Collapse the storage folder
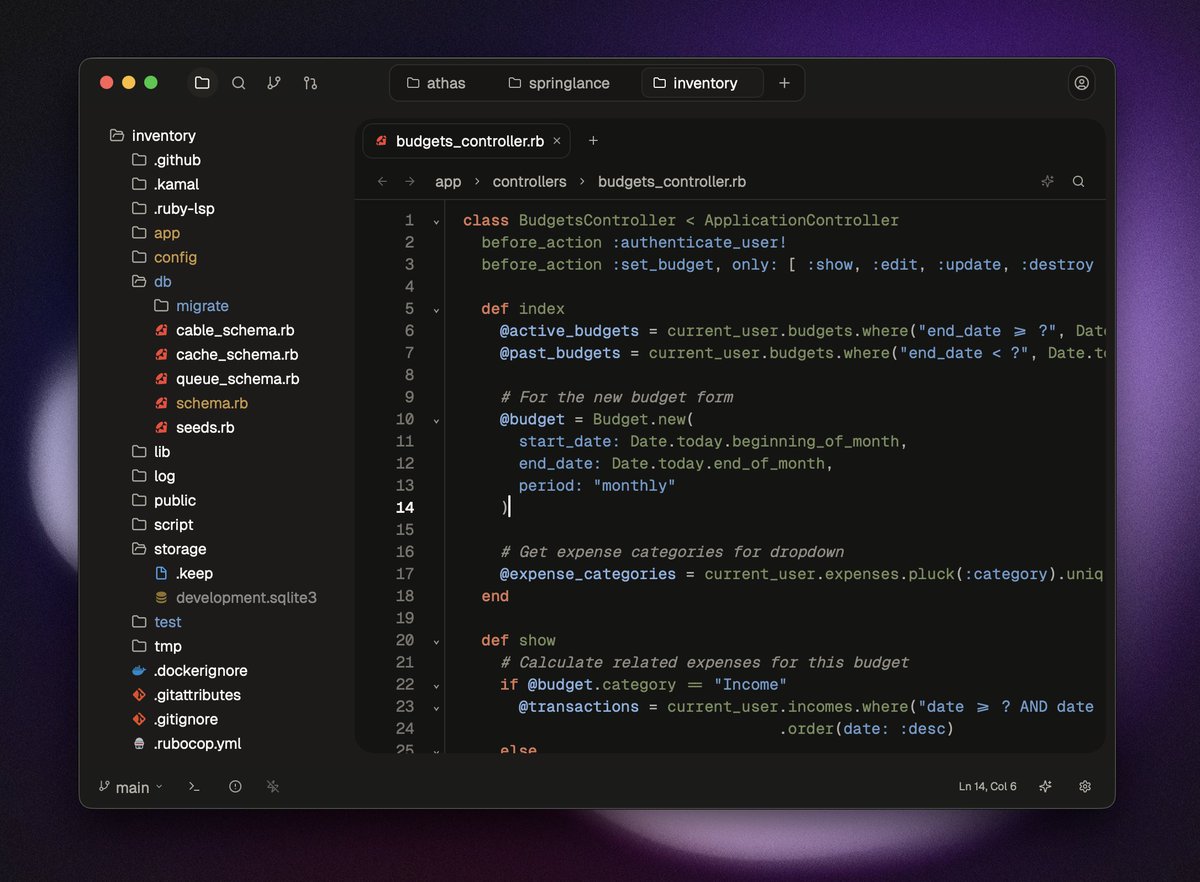The height and width of the screenshot is (882, 1200). (x=169, y=549)
